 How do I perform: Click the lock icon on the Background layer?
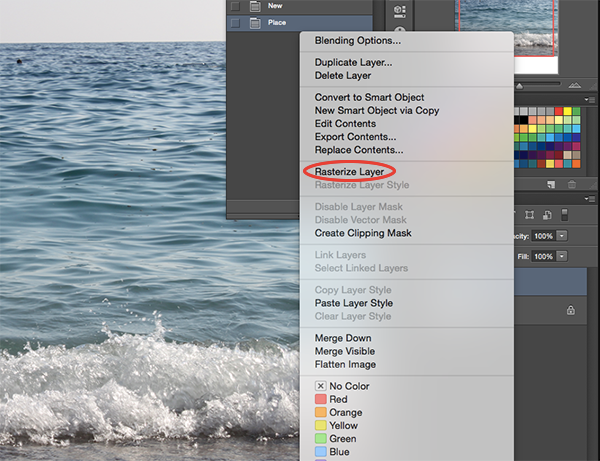tap(571, 310)
